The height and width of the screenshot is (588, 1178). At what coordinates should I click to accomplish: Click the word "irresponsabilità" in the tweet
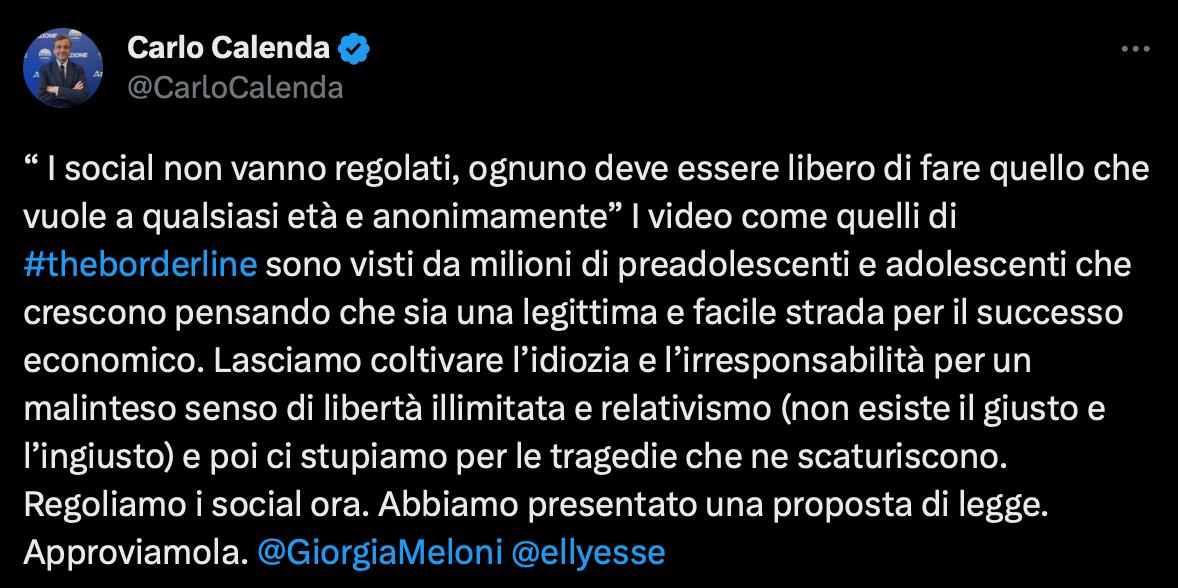coord(800,361)
